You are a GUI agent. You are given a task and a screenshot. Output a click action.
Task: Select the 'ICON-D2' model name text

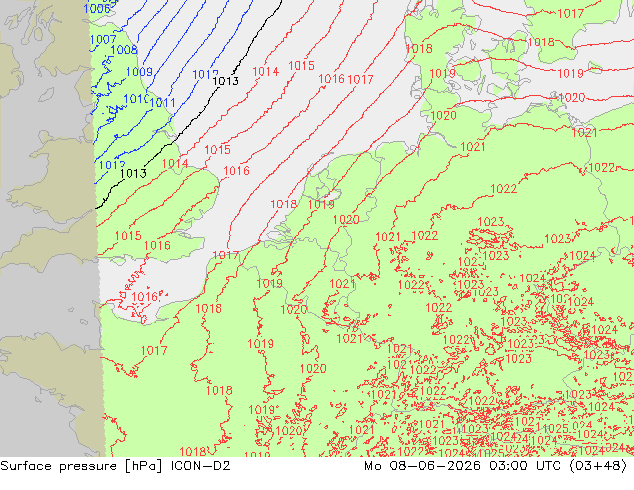(x=201, y=466)
